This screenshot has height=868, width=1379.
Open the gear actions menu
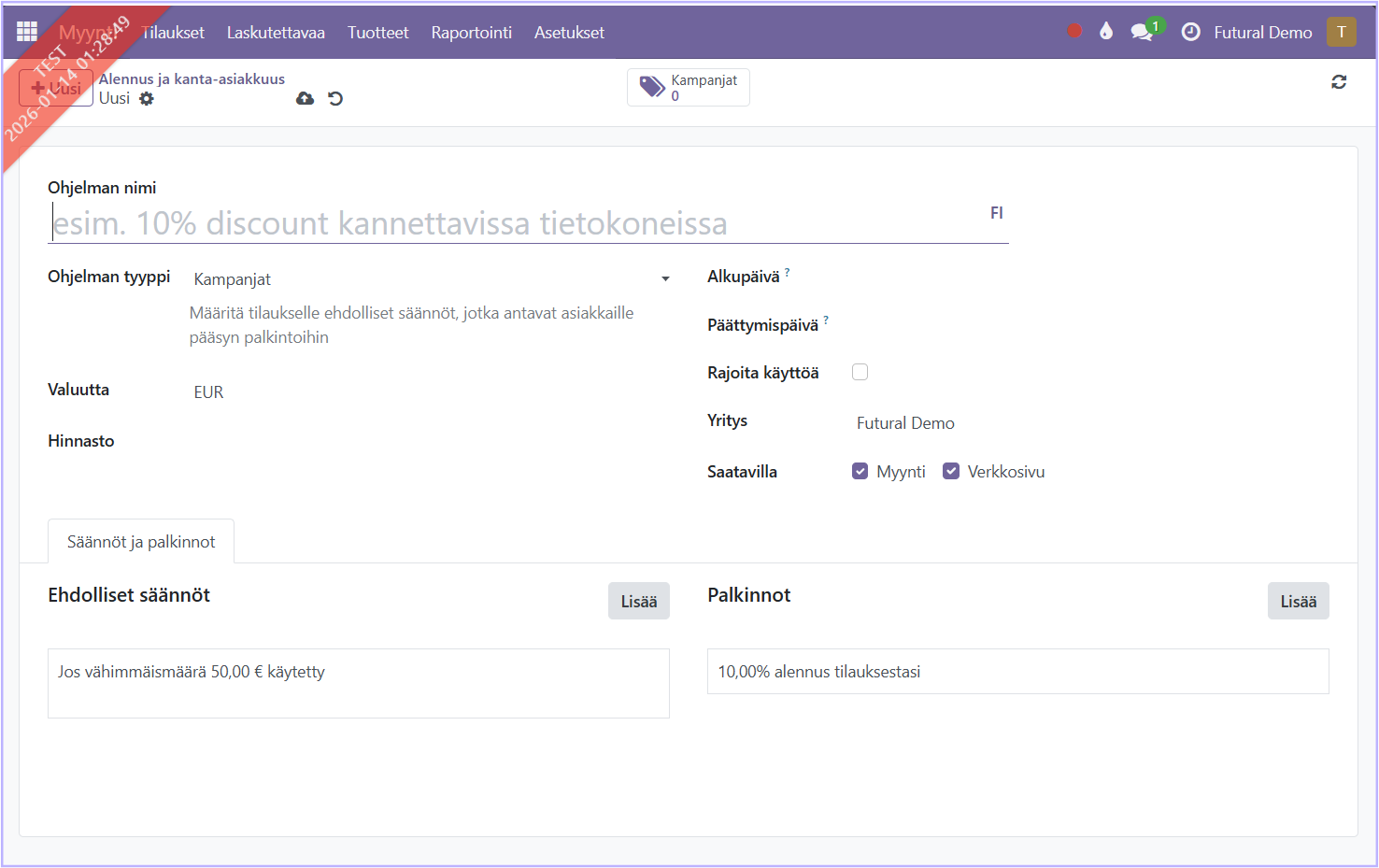pos(147,98)
